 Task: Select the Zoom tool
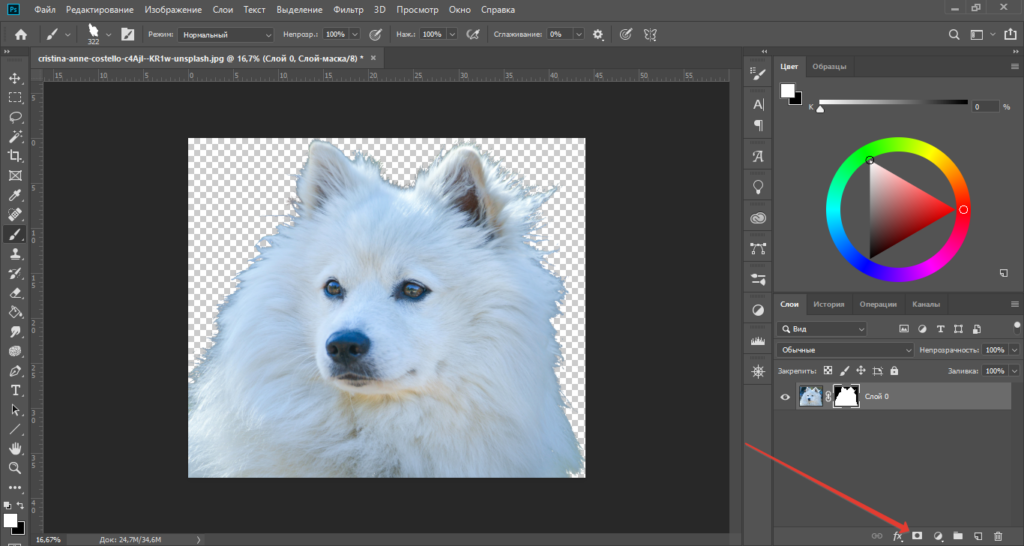point(15,468)
